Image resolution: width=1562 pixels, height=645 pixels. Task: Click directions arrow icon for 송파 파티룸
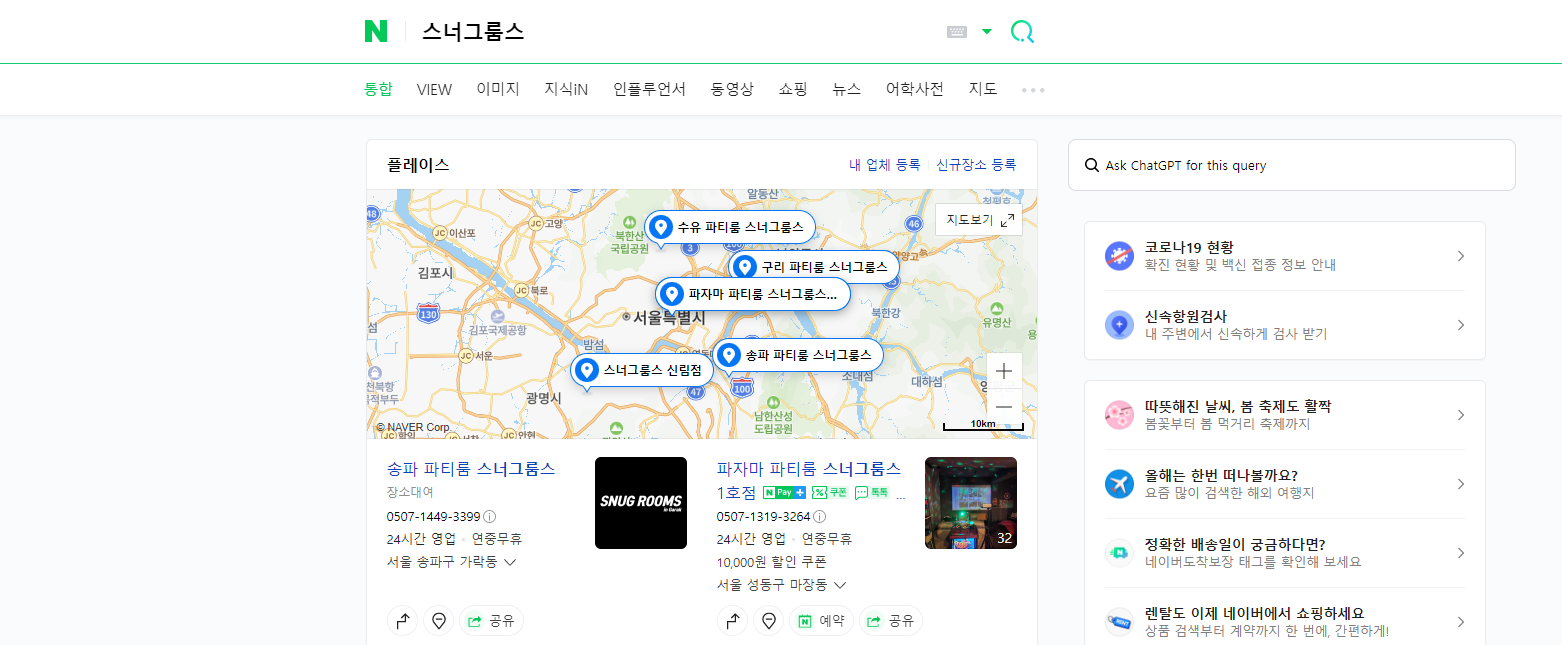click(x=403, y=621)
